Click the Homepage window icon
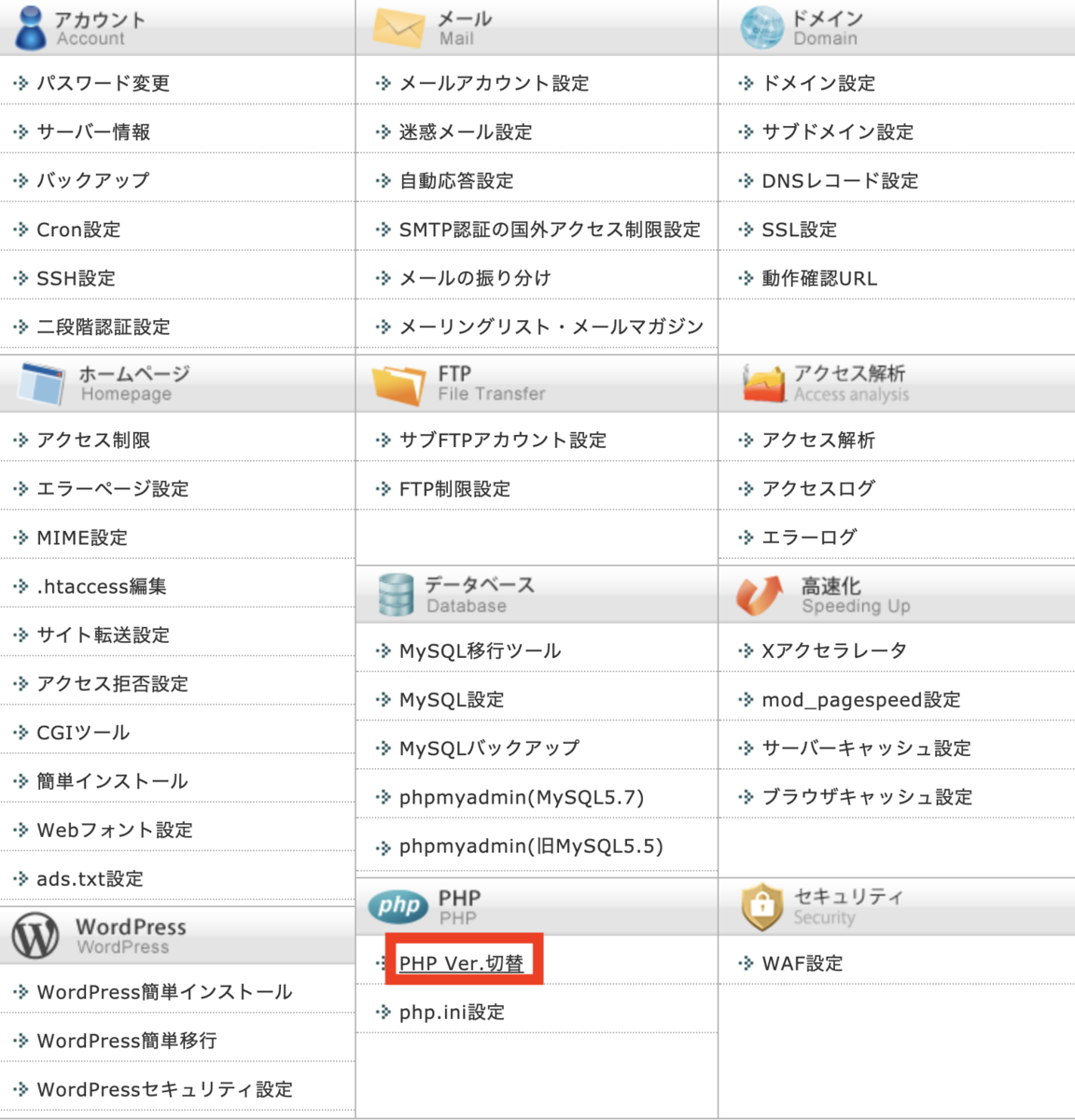Screen dimensions: 1075x1120 [42, 383]
